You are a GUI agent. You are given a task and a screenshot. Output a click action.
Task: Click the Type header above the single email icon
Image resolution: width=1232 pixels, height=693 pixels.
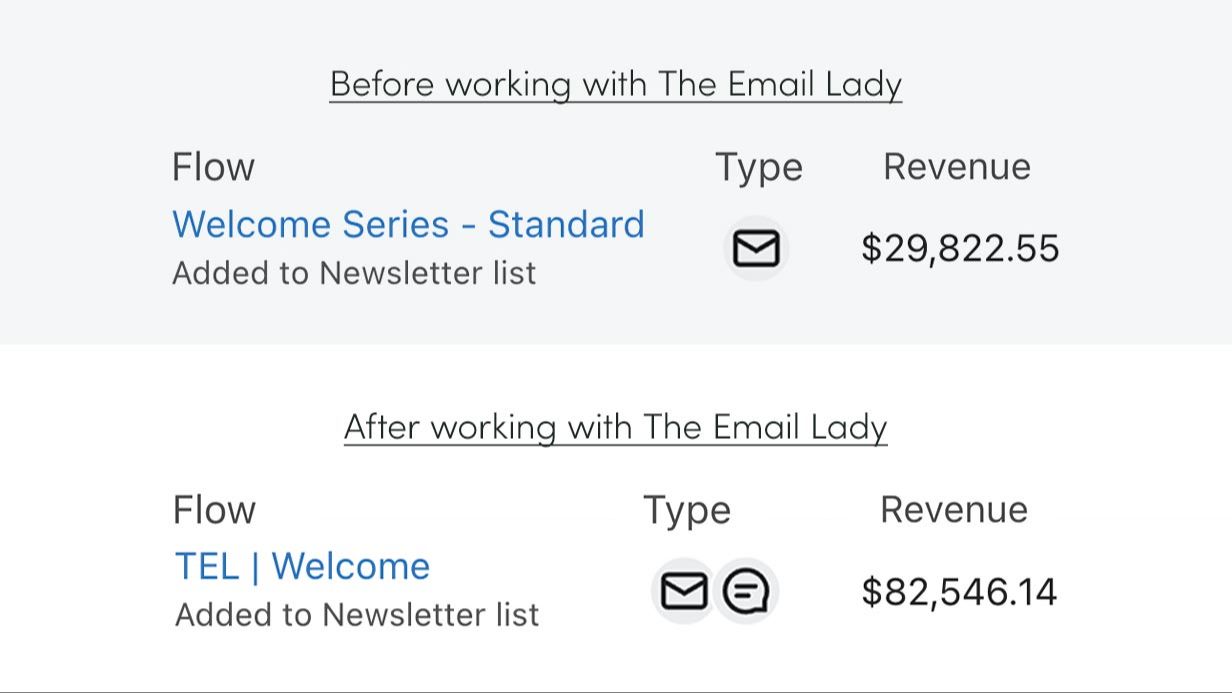(x=758, y=168)
